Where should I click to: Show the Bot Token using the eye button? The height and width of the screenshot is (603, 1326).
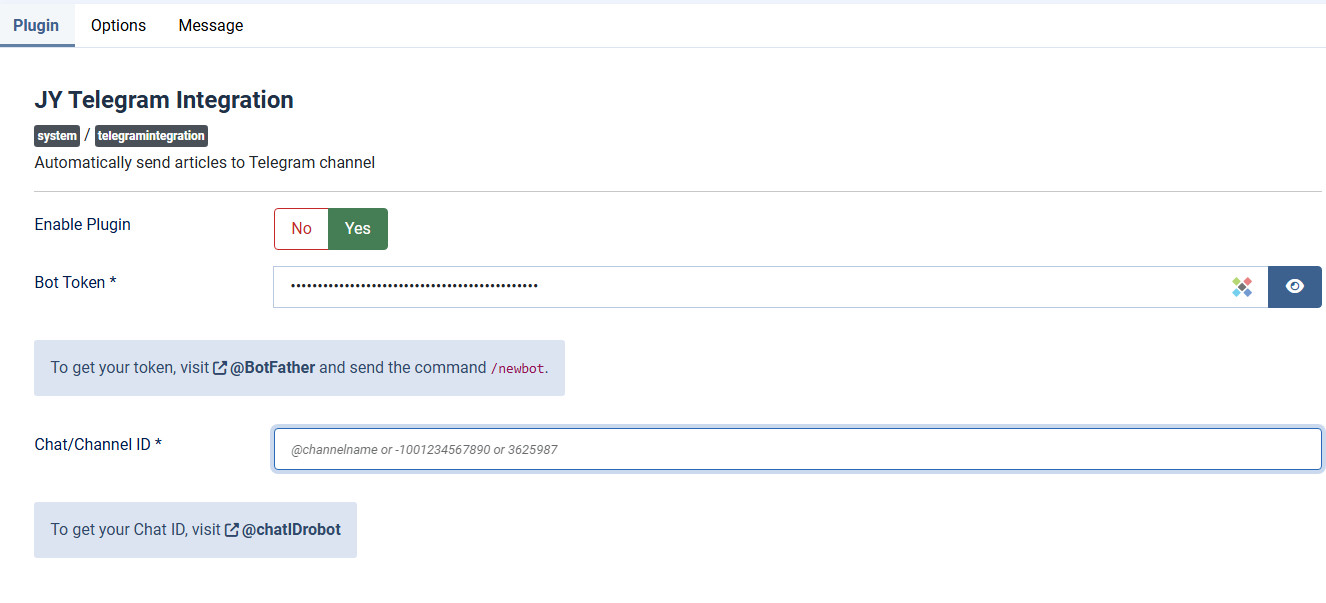(x=1295, y=287)
